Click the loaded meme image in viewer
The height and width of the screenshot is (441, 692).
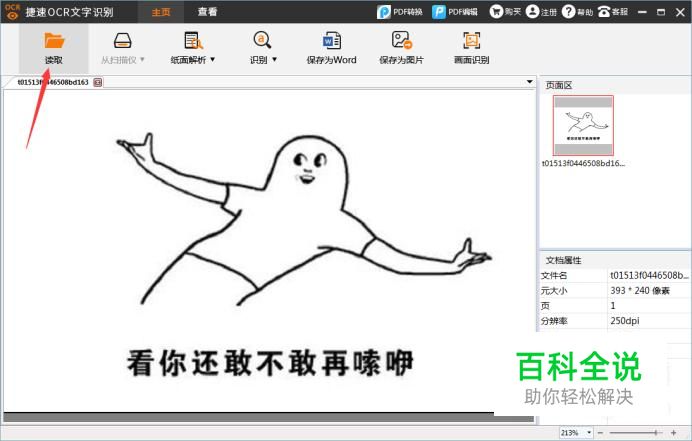(268, 250)
